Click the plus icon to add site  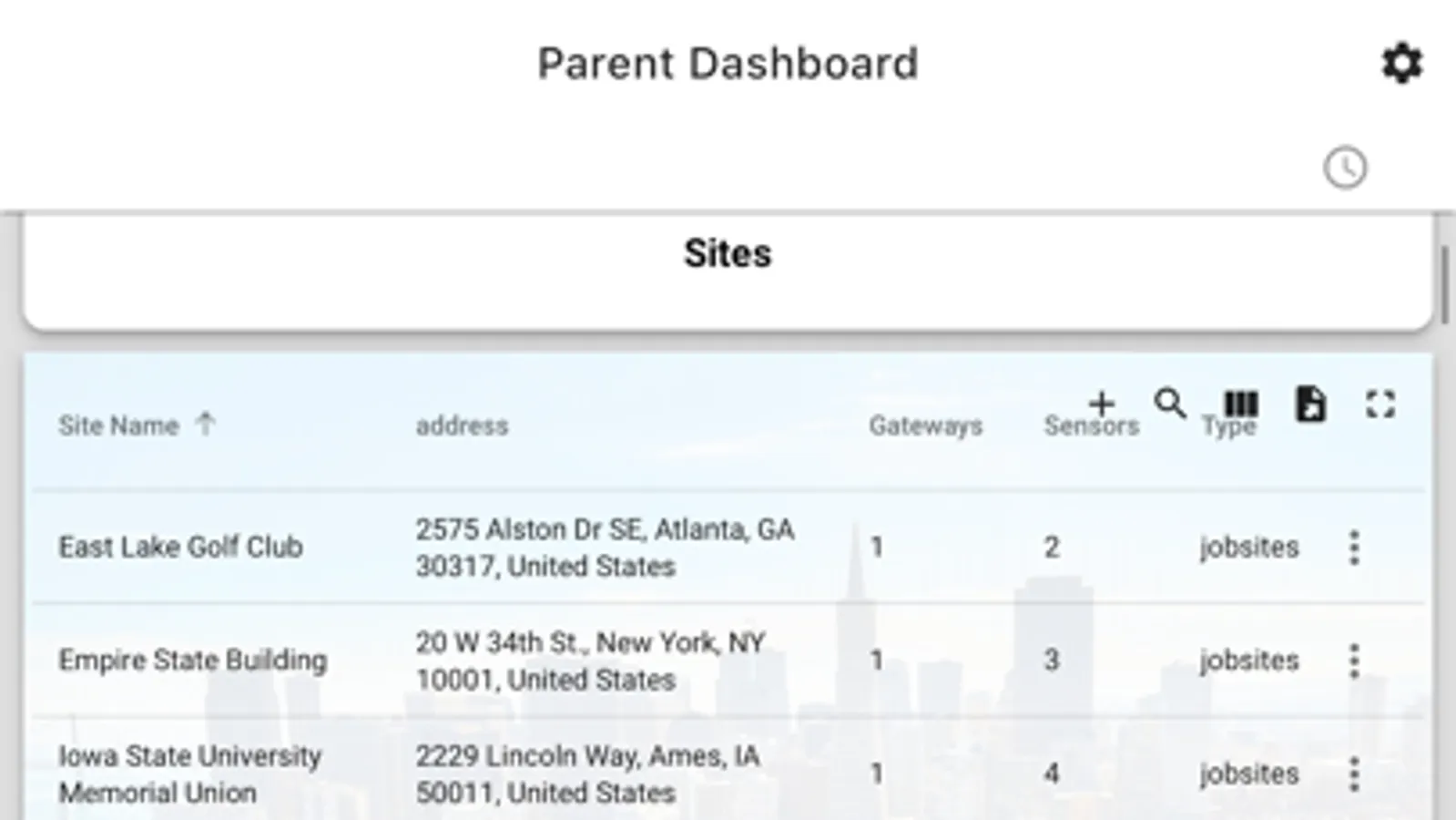1102,403
